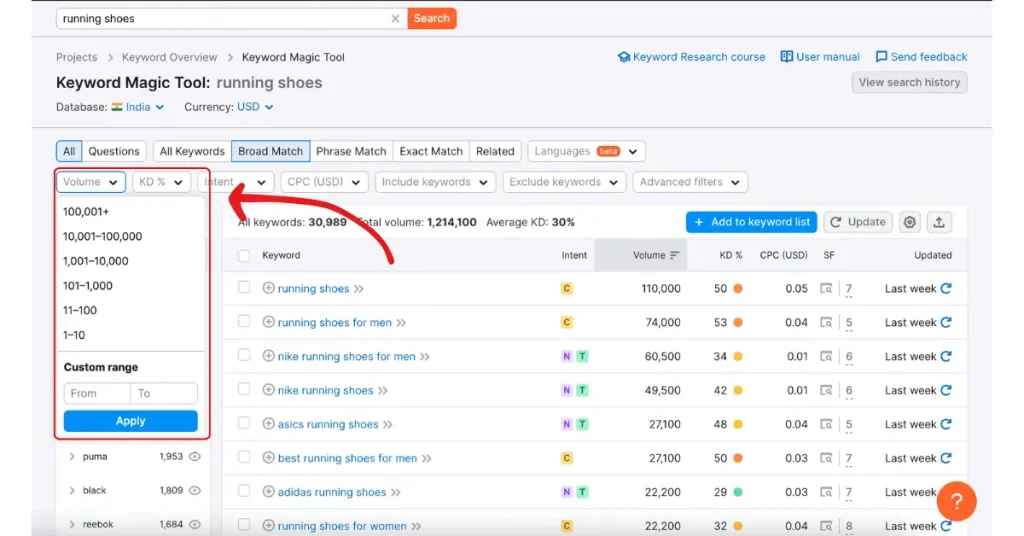1024x536 pixels.
Task: Click the add icon beside adidas running shoes
Action: pyautogui.click(x=268, y=492)
